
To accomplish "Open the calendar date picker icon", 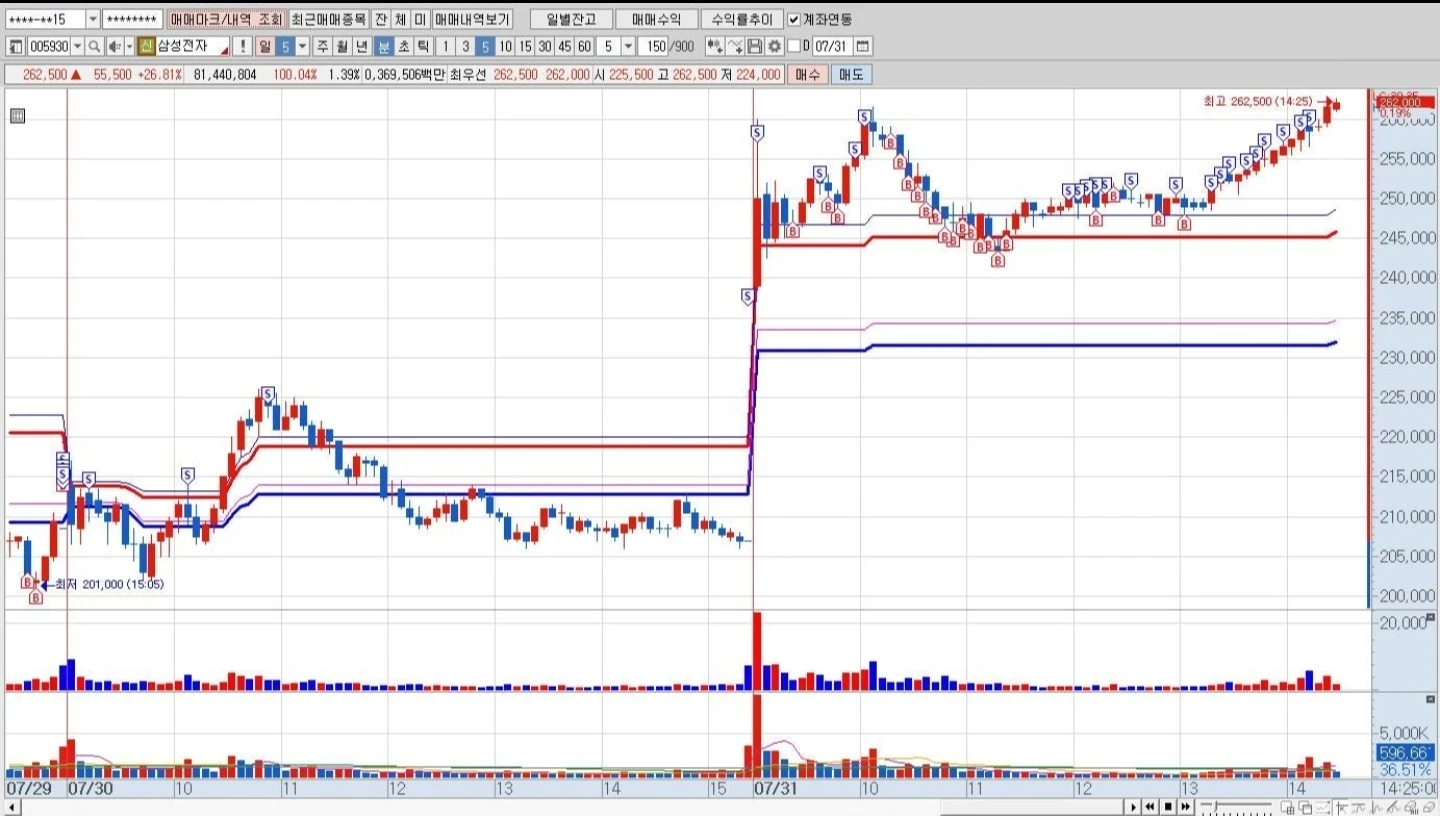I will [863, 46].
